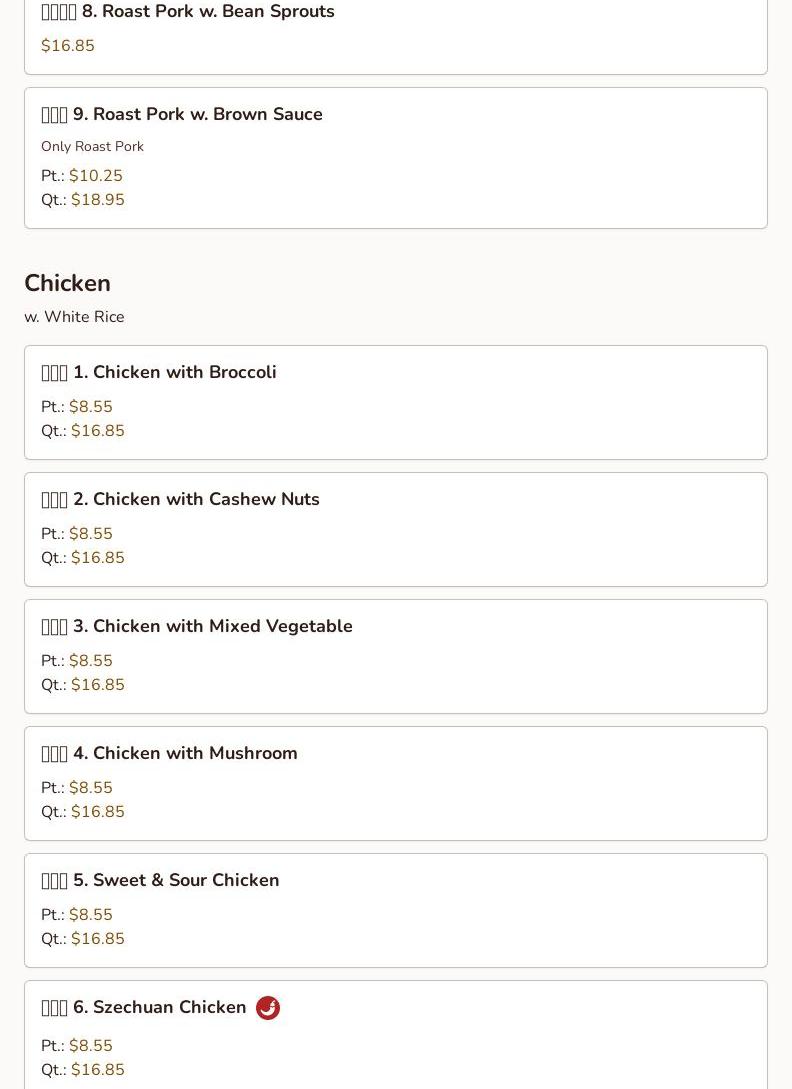
Task: Select Roast Pork w. Brown Sauce
Action: (x=182, y=115)
